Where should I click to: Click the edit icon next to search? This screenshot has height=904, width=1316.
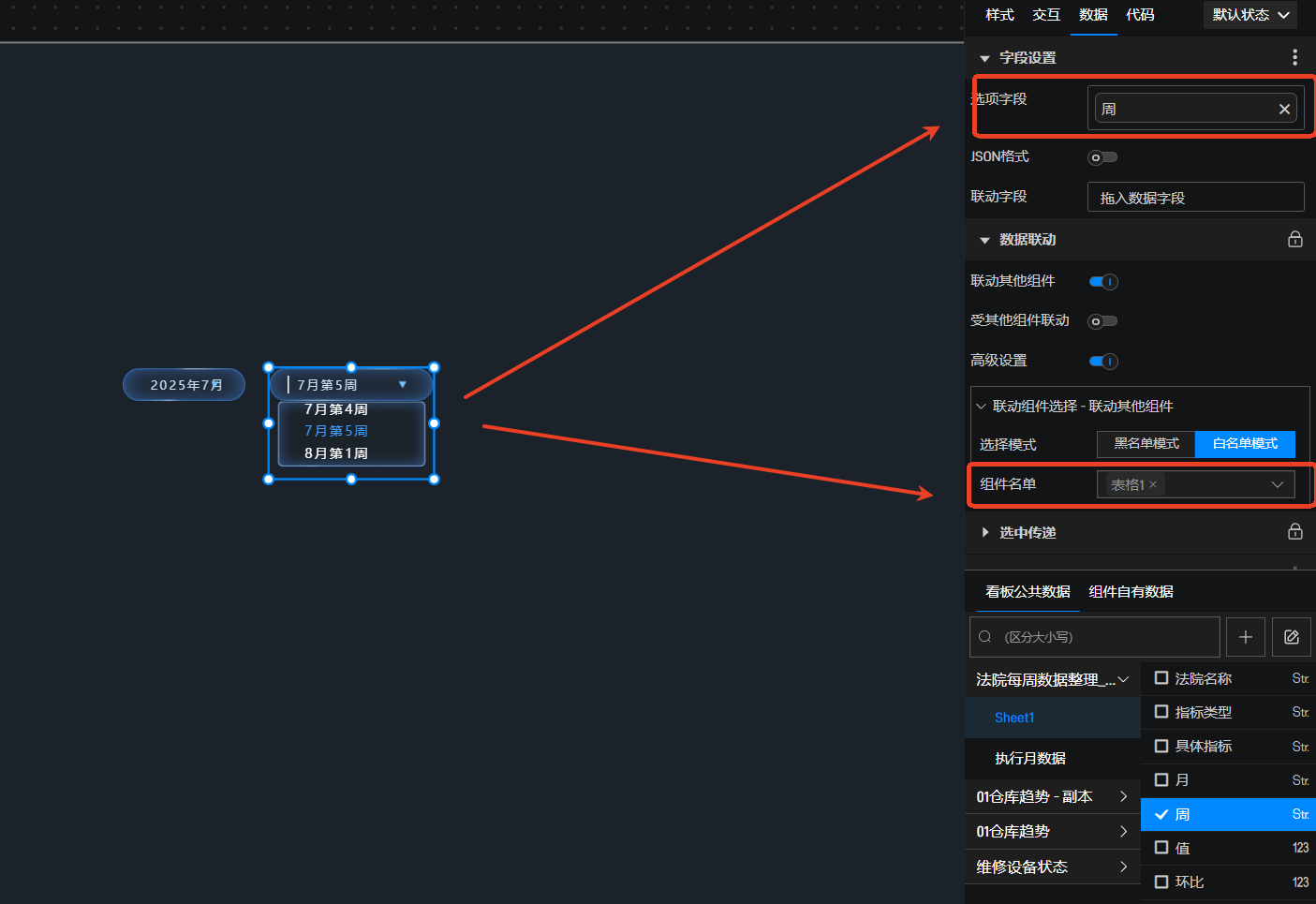(1291, 637)
